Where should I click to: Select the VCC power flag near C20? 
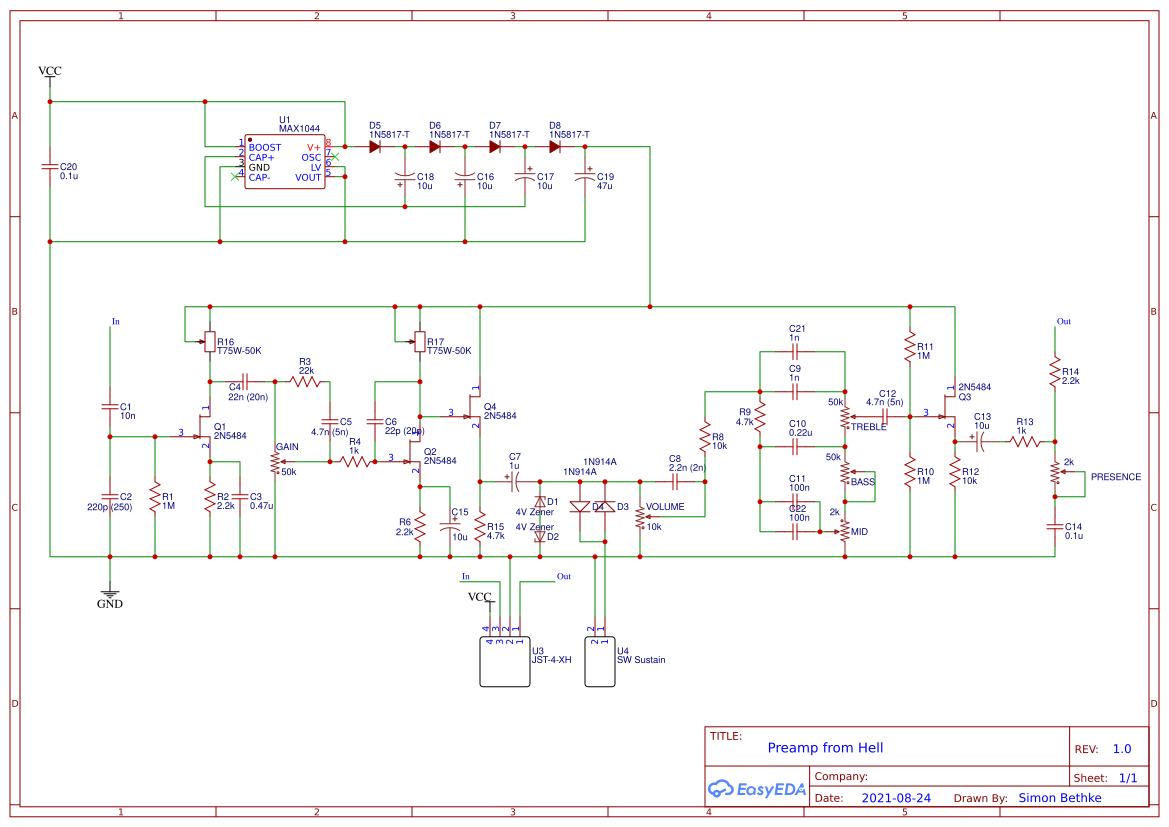(x=47, y=71)
